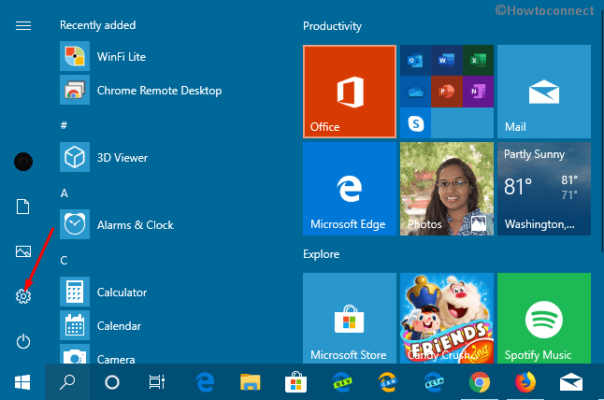Open Candy Crush Friends tile

(x=447, y=318)
